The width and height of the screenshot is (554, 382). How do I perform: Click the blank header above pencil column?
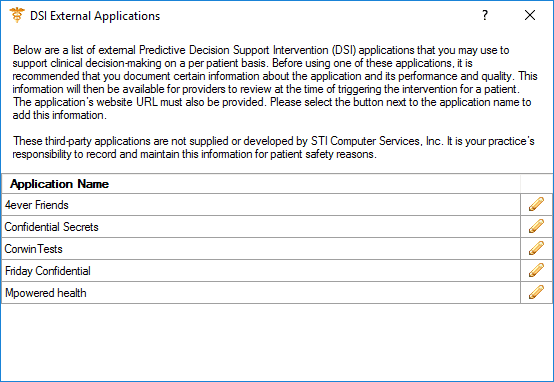pyautogui.click(x=536, y=184)
